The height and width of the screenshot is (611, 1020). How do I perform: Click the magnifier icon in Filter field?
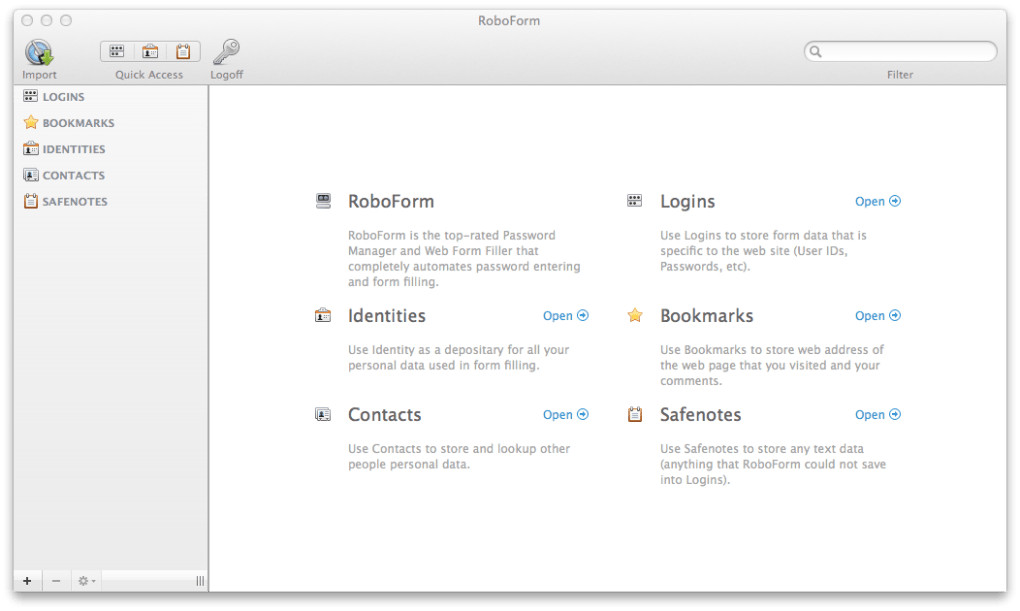tap(815, 51)
